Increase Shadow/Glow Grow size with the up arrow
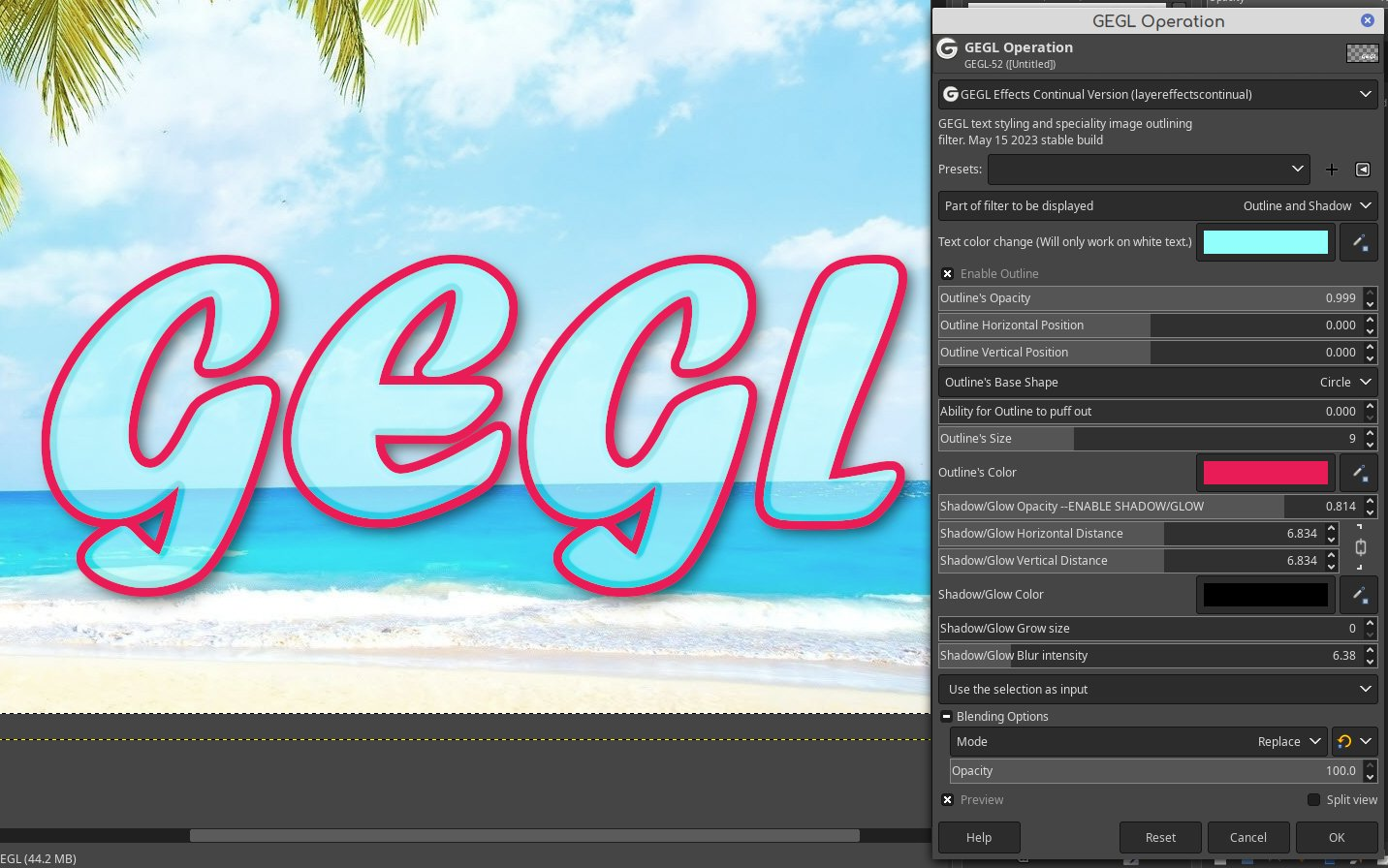This screenshot has height=868, width=1388. pos(1370,623)
